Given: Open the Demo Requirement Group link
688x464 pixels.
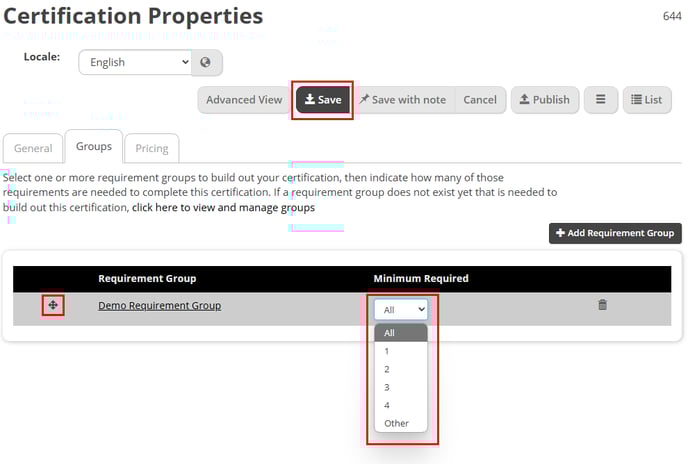Looking at the screenshot, I should tap(159, 306).
